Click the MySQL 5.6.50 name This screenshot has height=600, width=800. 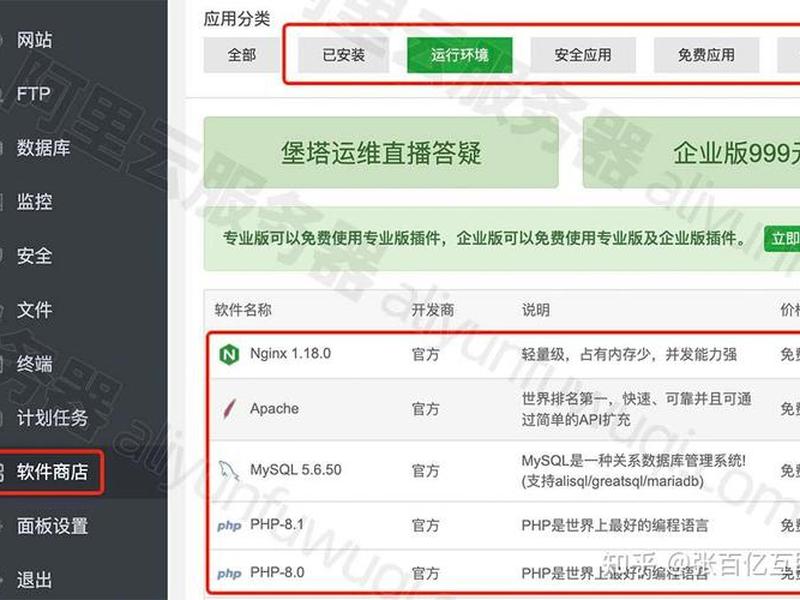tap(296, 470)
